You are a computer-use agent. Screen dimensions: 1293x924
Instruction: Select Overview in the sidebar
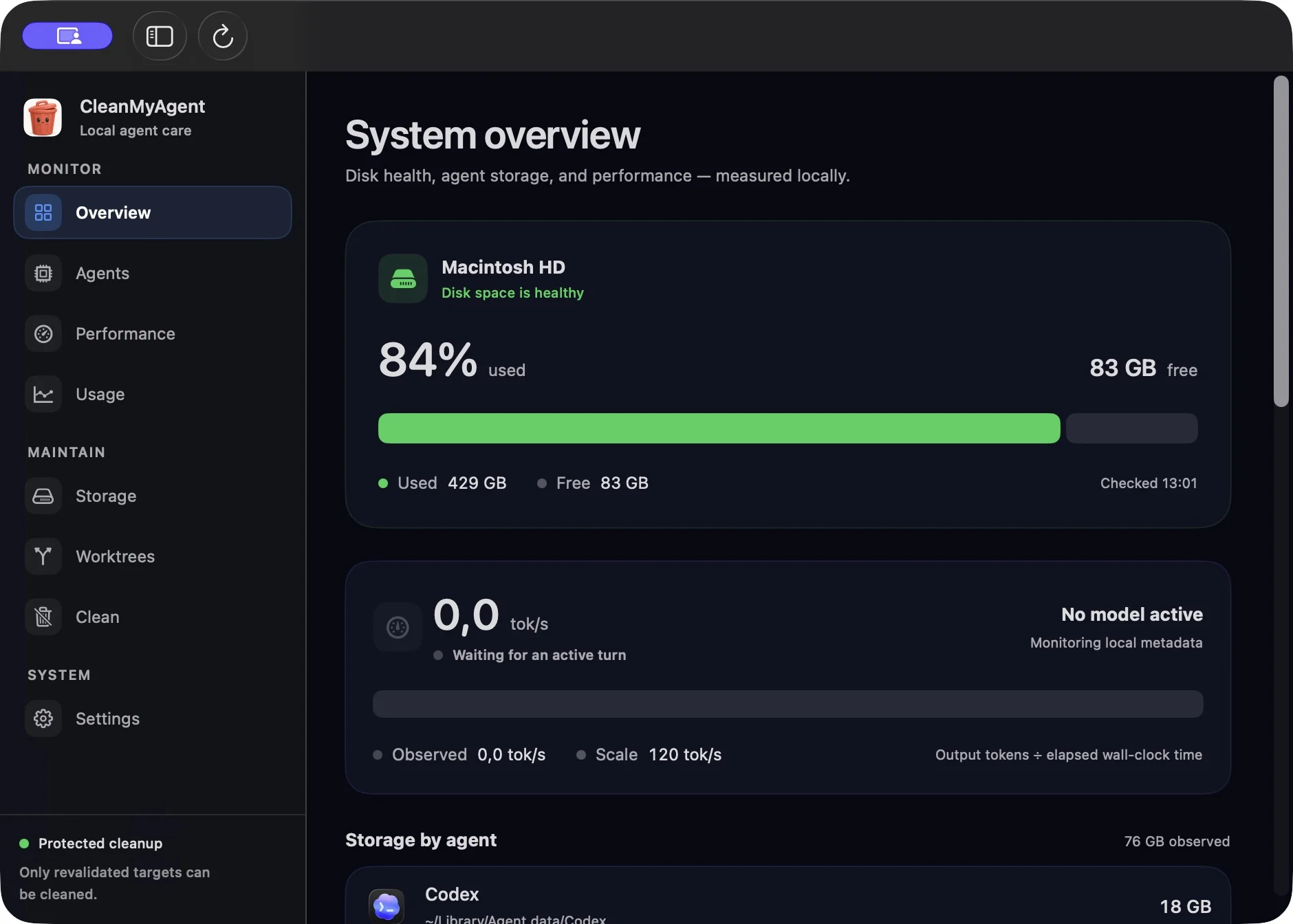pos(153,212)
